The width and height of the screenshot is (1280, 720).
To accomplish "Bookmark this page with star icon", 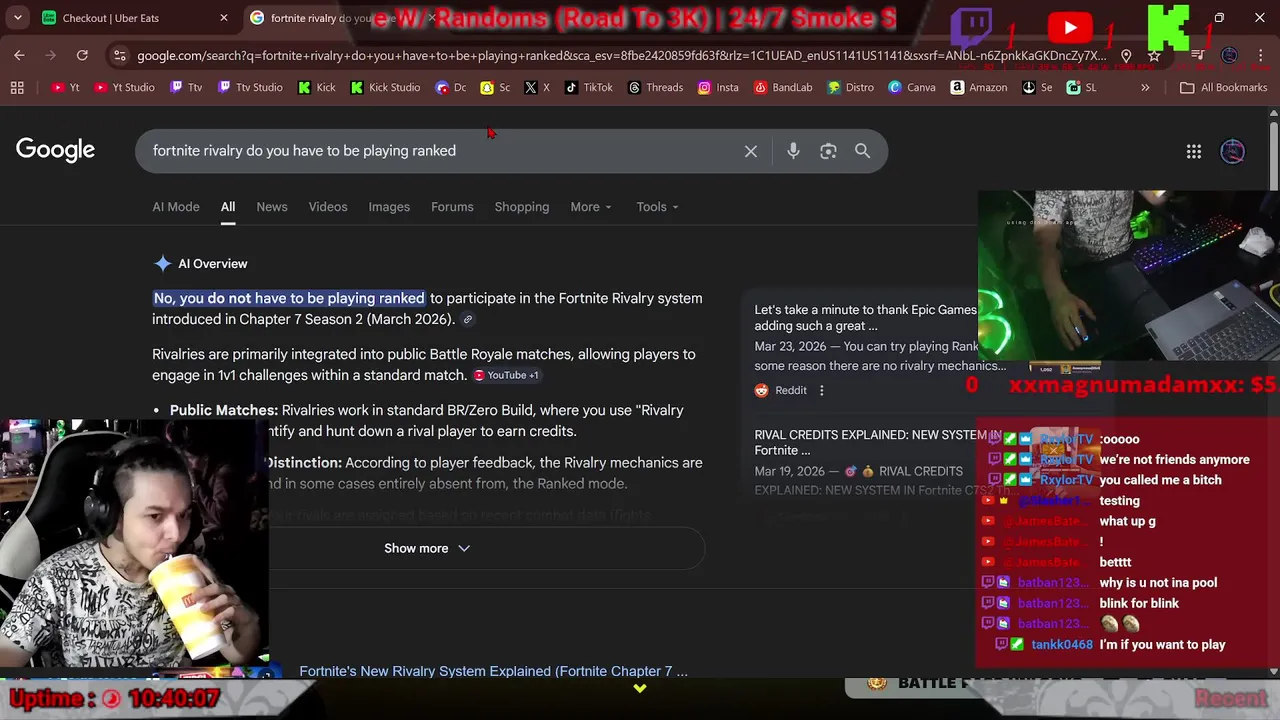I will tap(1154, 55).
